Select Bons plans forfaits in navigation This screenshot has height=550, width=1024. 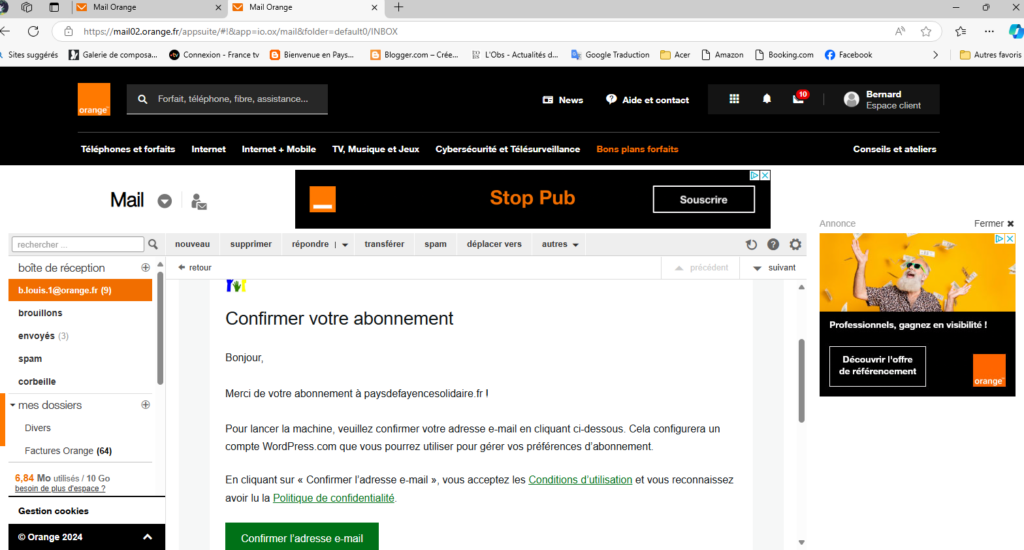637,149
